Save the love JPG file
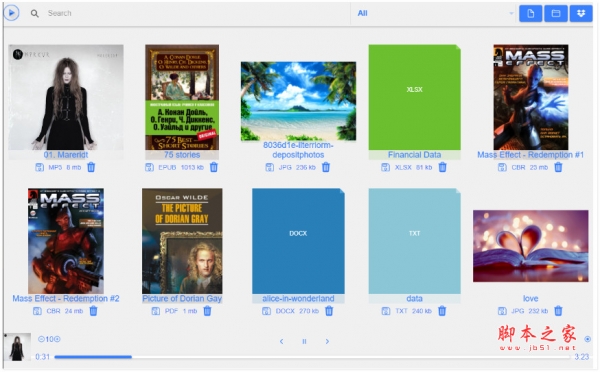600x372 pixels. tap(502, 311)
